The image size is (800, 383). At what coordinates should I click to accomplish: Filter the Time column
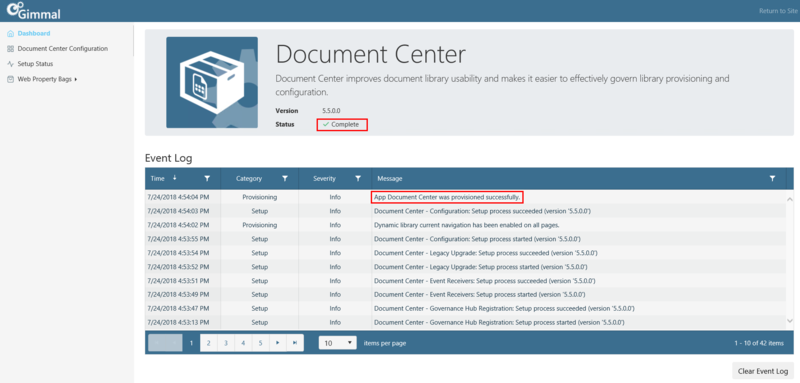[207, 178]
